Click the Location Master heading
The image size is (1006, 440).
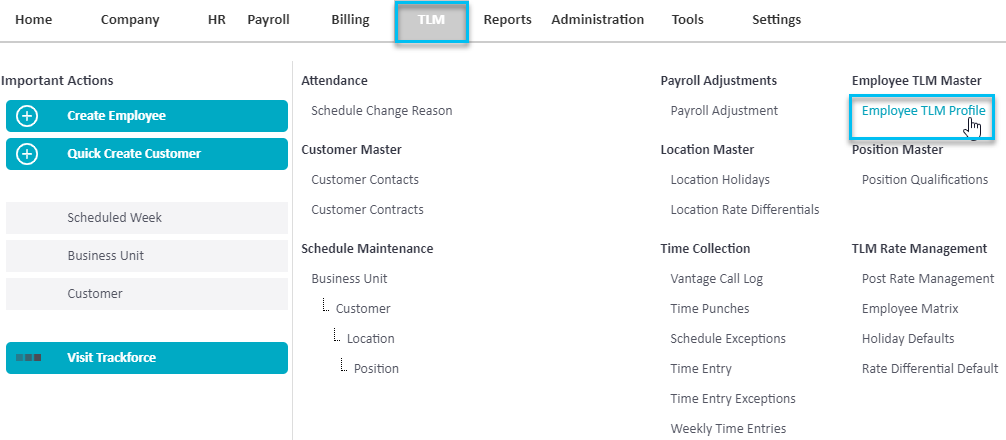[707, 149]
